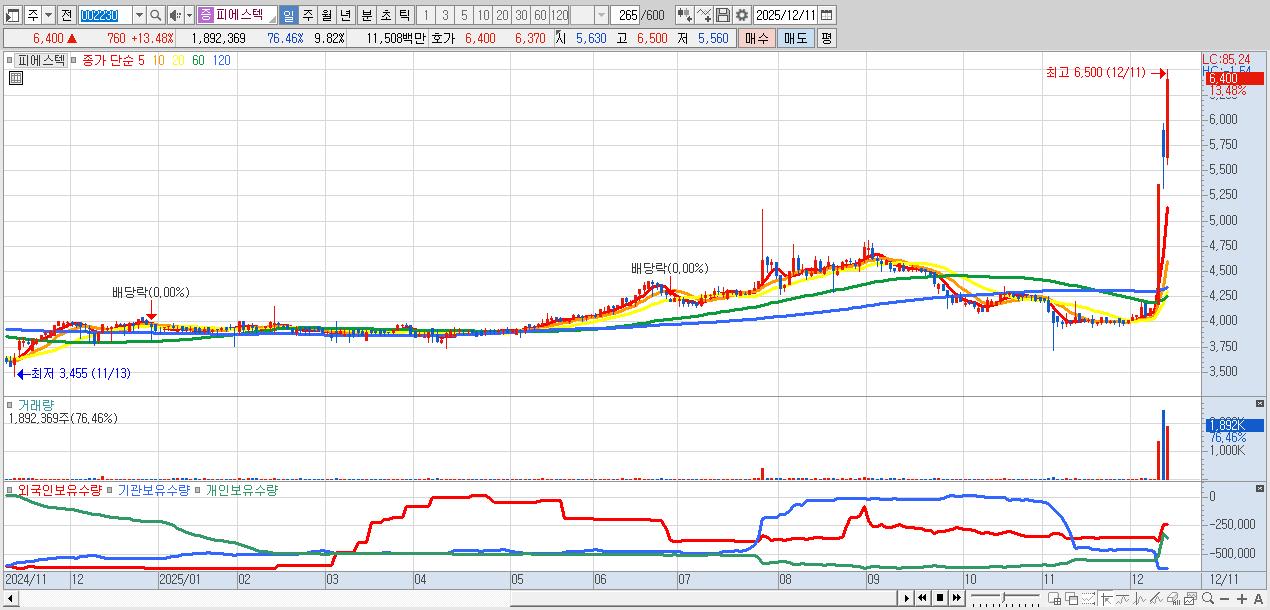This screenshot has width=1270, height=610.
Task: Open the data table grid icon in chart
Action: (x=15, y=77)
